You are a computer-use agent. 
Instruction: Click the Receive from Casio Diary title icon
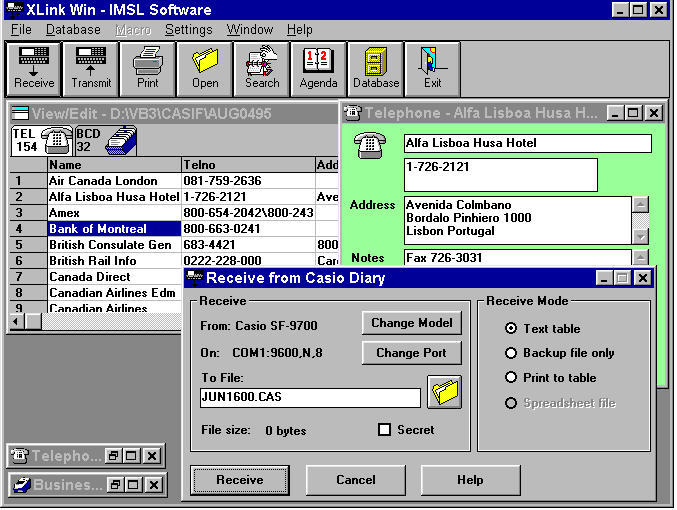tap(195, 277)
